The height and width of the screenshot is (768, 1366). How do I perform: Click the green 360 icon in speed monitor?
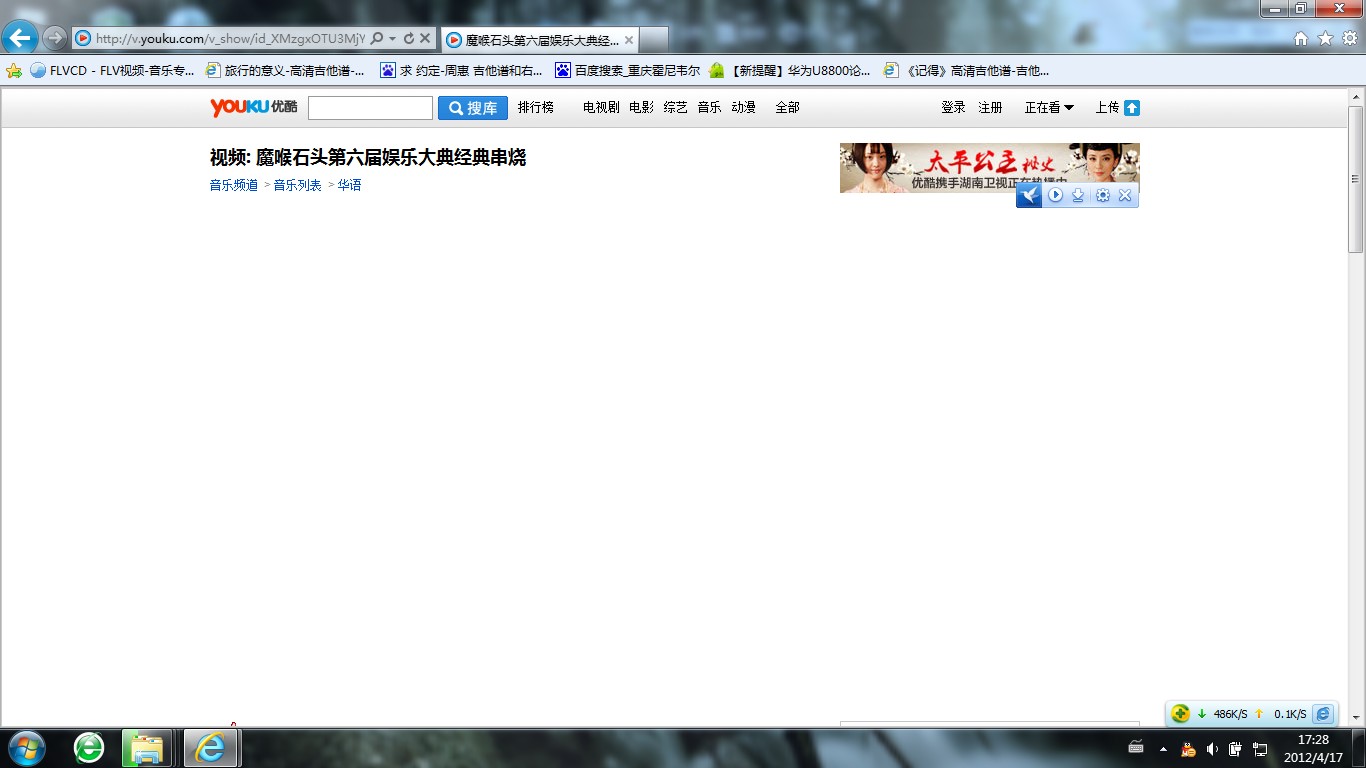(1181, 713)
